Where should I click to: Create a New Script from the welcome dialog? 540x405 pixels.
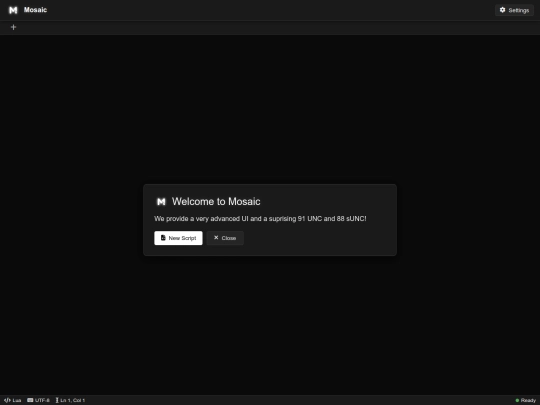click(178, 238)
